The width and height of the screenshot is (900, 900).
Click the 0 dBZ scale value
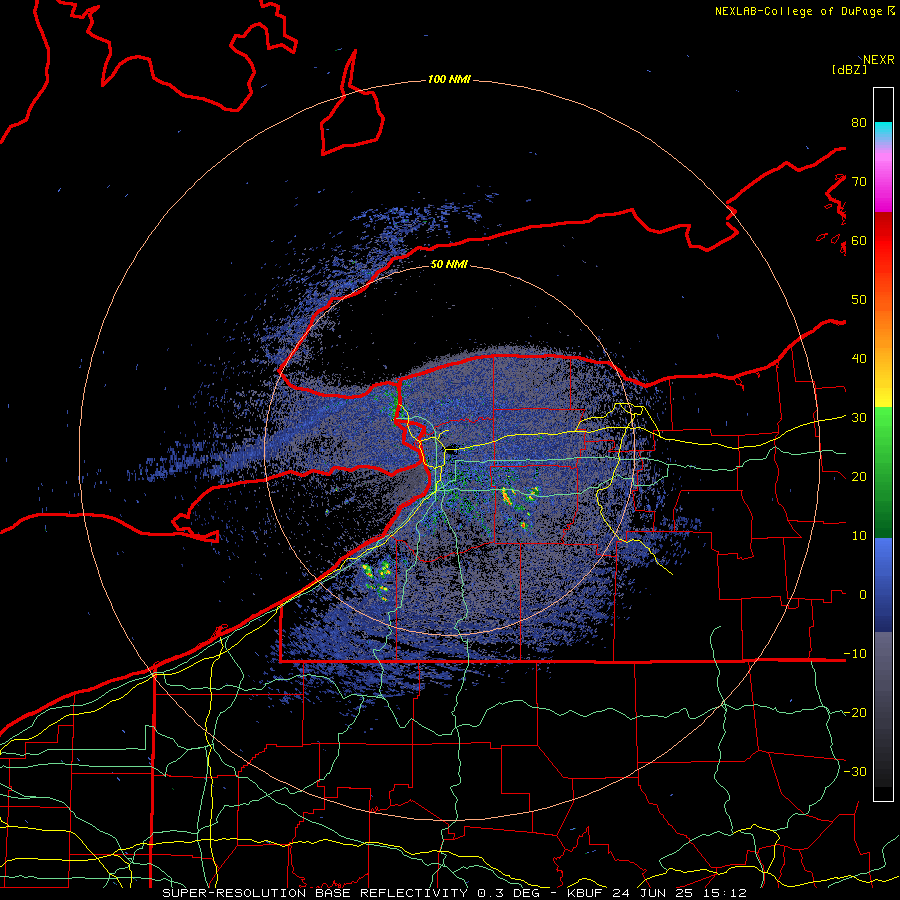863,595
